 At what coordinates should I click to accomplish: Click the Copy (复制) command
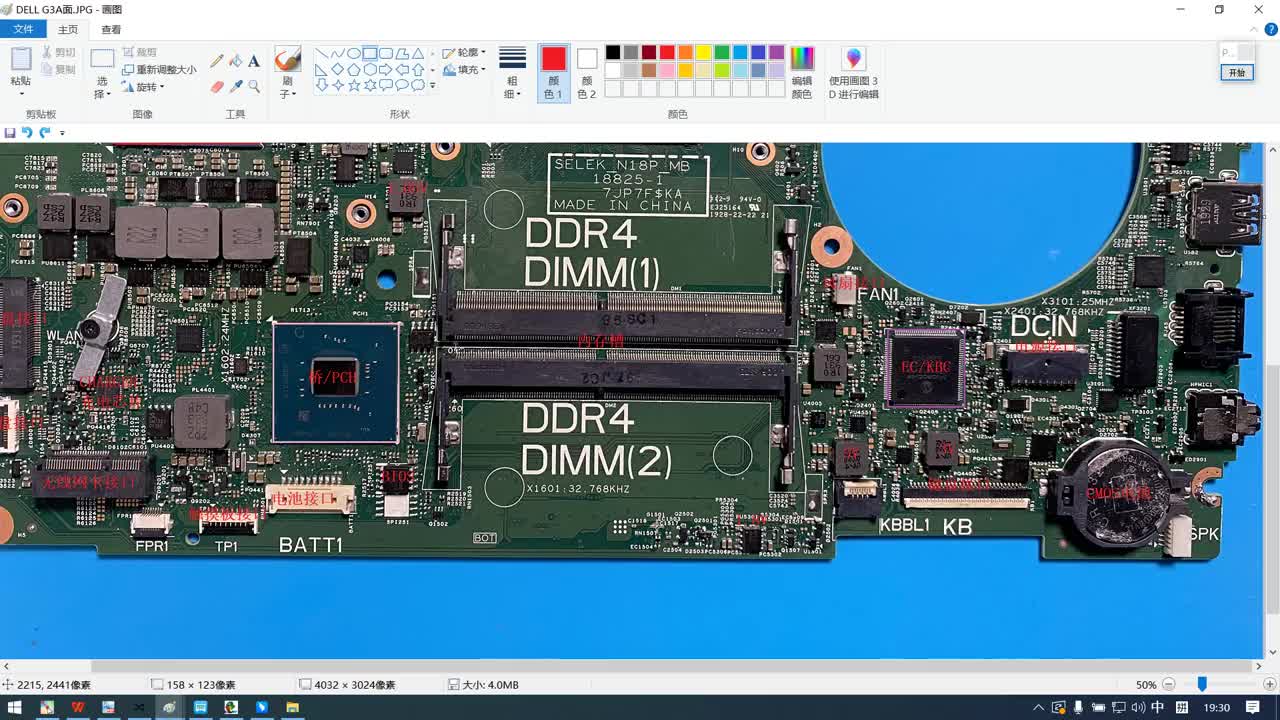58,69
